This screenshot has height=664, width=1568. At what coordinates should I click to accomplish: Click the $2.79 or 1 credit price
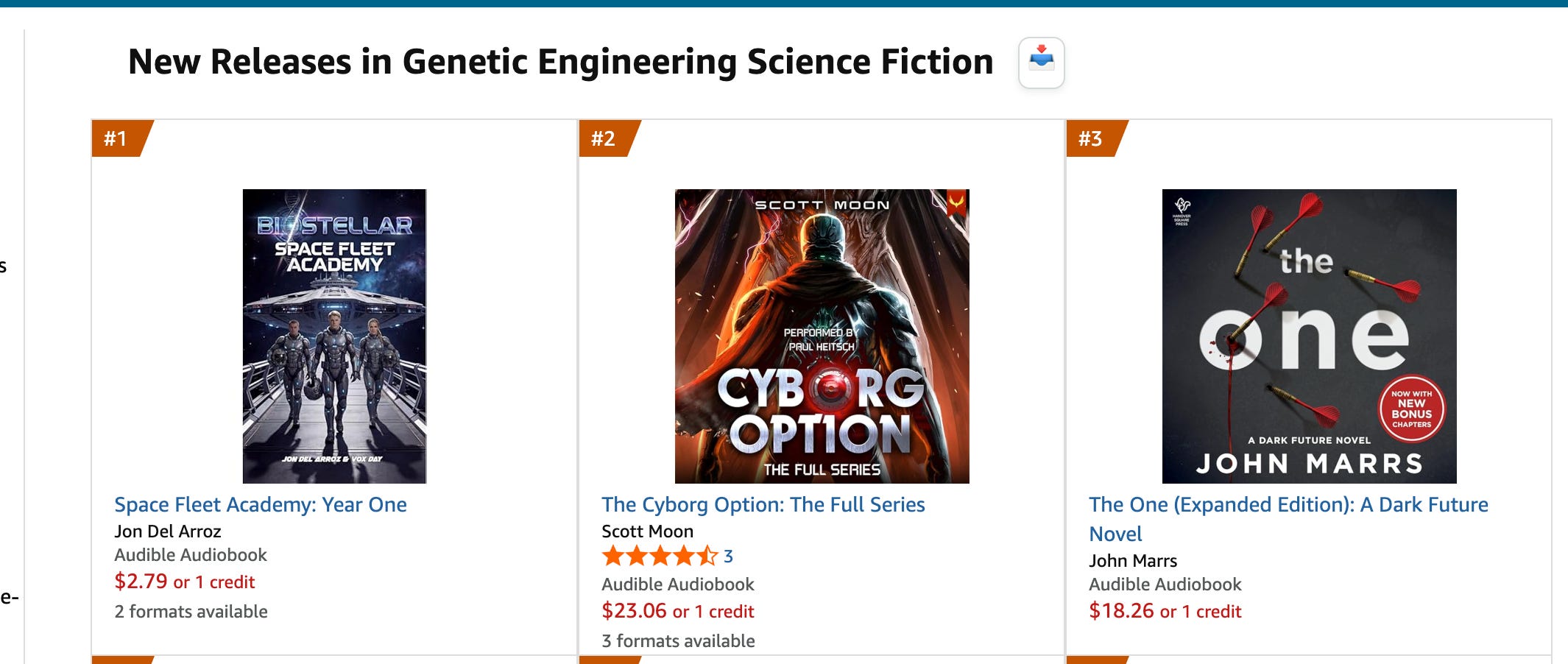[184, 582]
